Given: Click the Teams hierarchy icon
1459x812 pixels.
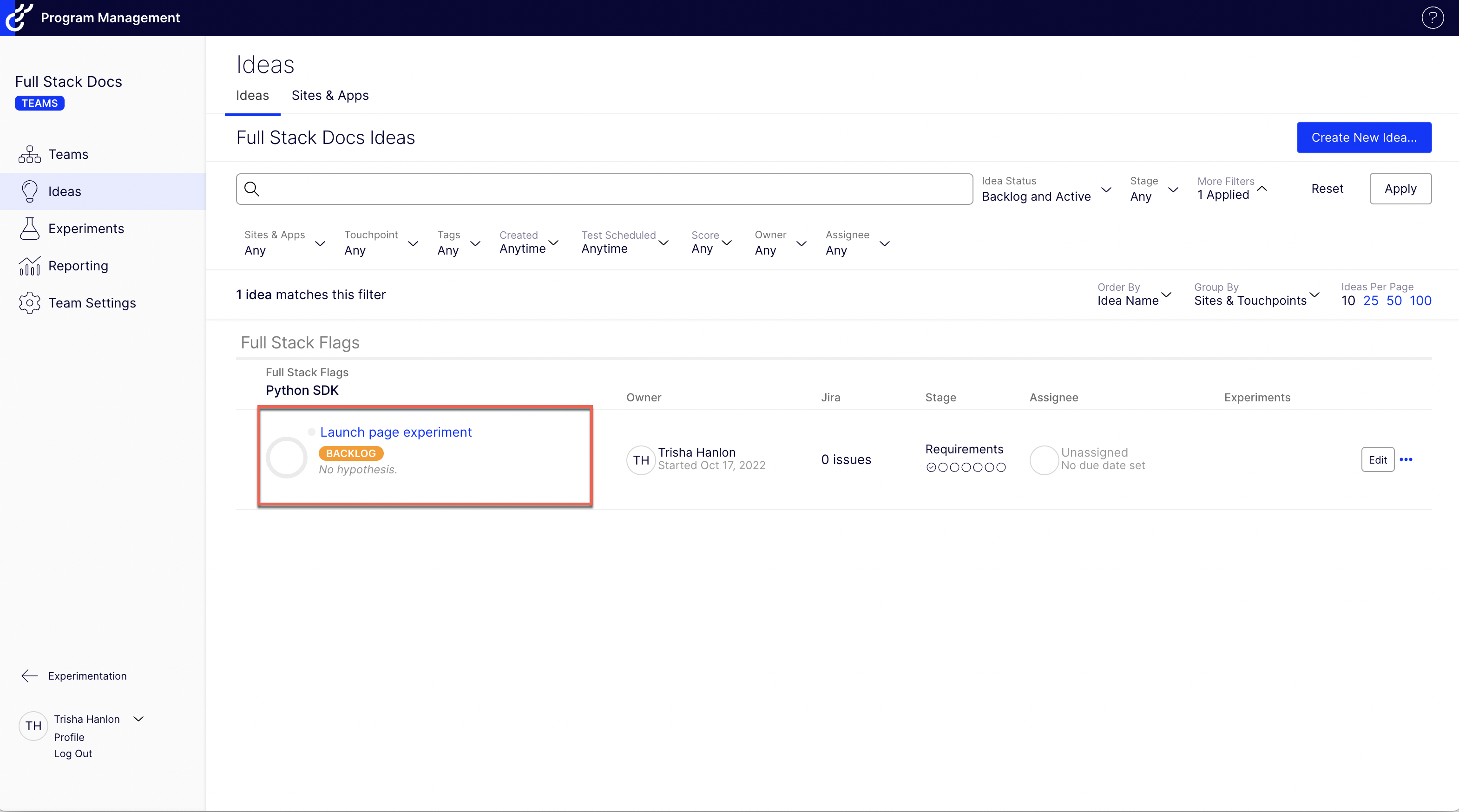Looking at the screenshot, I should coord(29,154).
